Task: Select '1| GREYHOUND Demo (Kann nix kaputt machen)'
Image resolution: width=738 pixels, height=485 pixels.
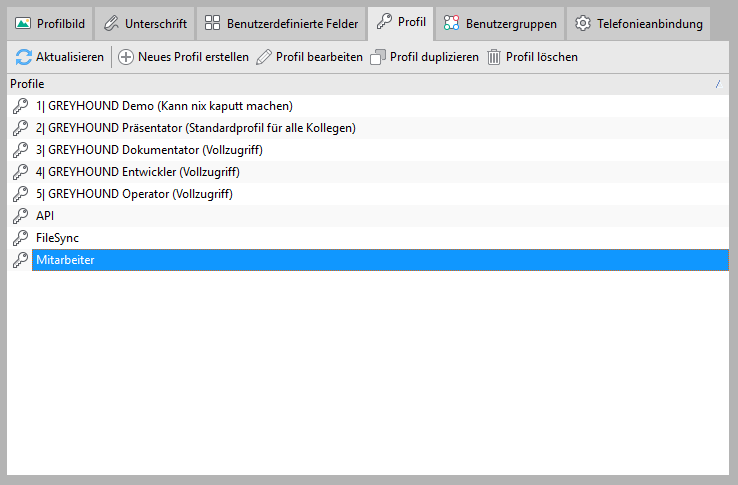Action: [x=368, y=106]
